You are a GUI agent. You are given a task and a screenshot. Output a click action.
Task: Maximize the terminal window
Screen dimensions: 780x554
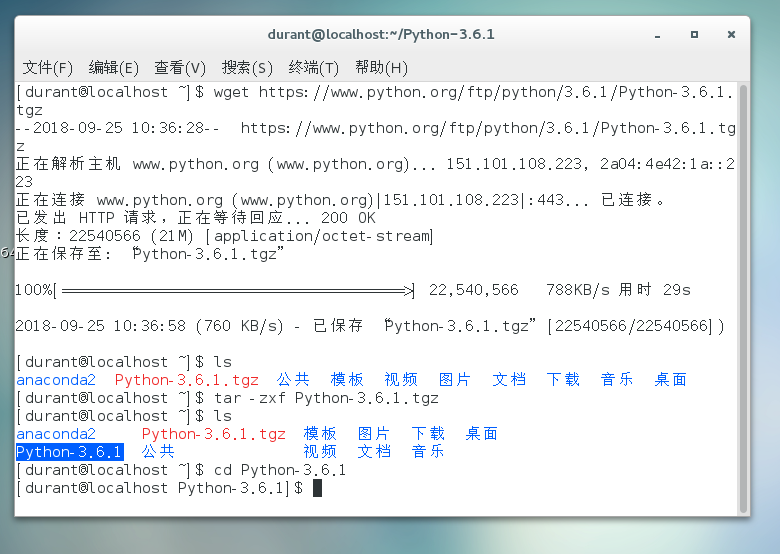click(694, 34)
